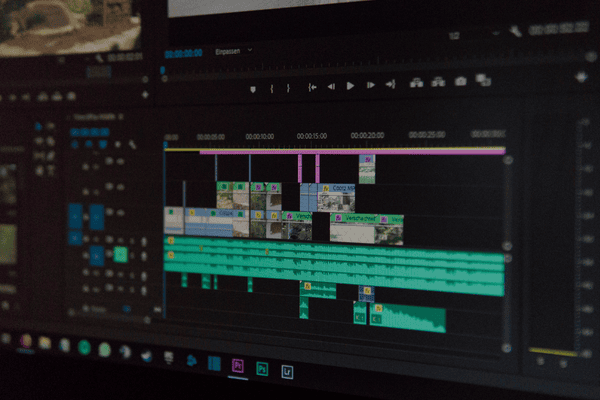The width and height of the screenshot is (600, 400).
Task: Click the Extract button in monitor controls
Action: (437, 82)
